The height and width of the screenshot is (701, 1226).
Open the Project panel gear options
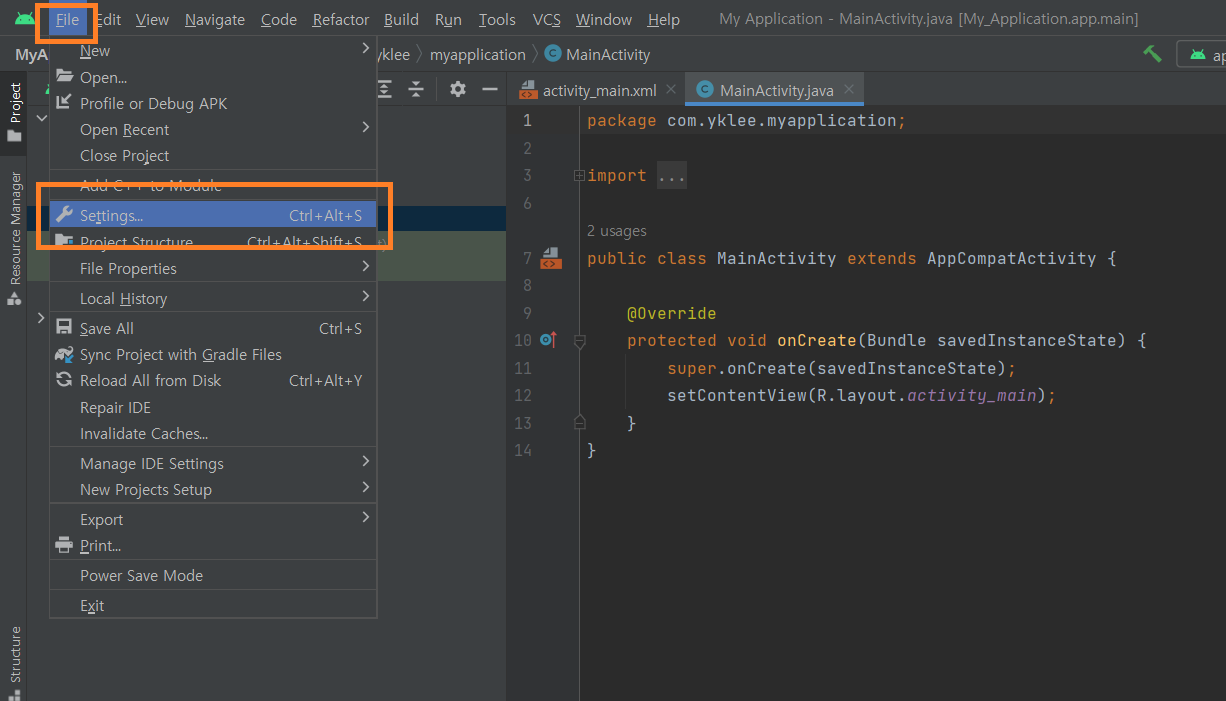pos(458,89)
